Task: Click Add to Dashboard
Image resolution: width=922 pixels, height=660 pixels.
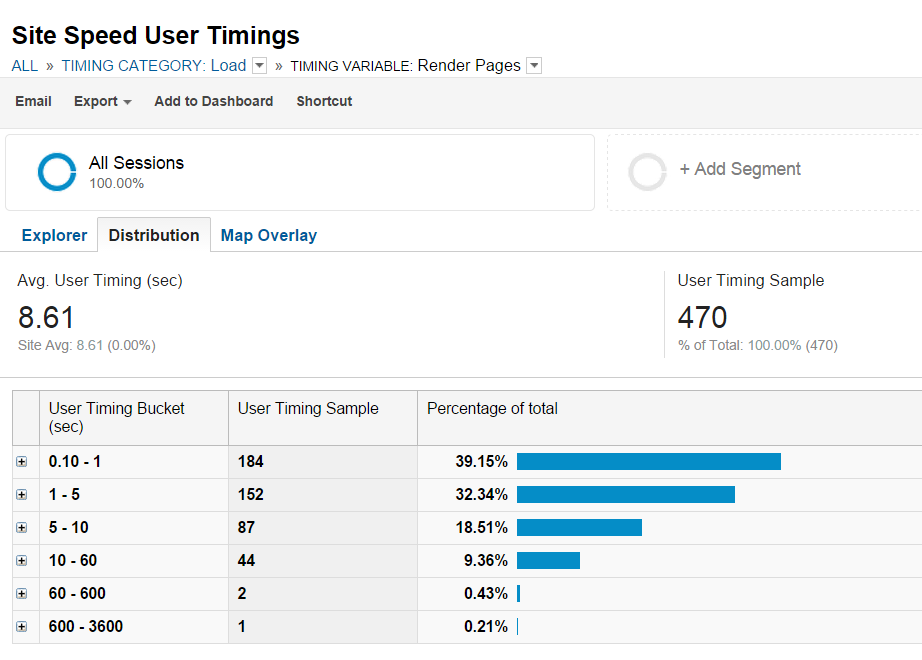Action: coord(213,101)
